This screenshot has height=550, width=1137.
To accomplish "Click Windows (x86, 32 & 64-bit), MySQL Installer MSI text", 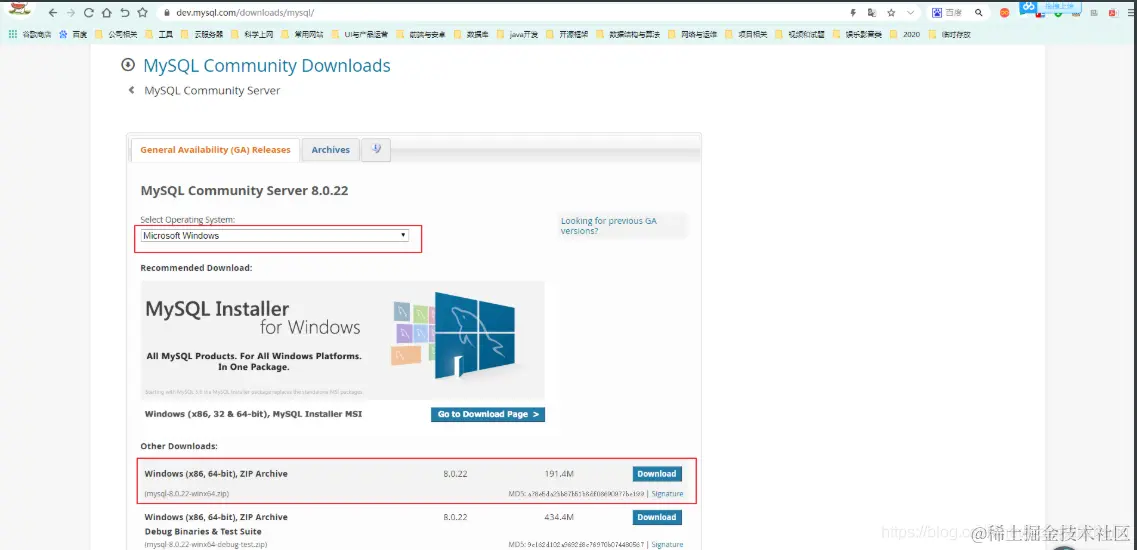I will point(253,414).
